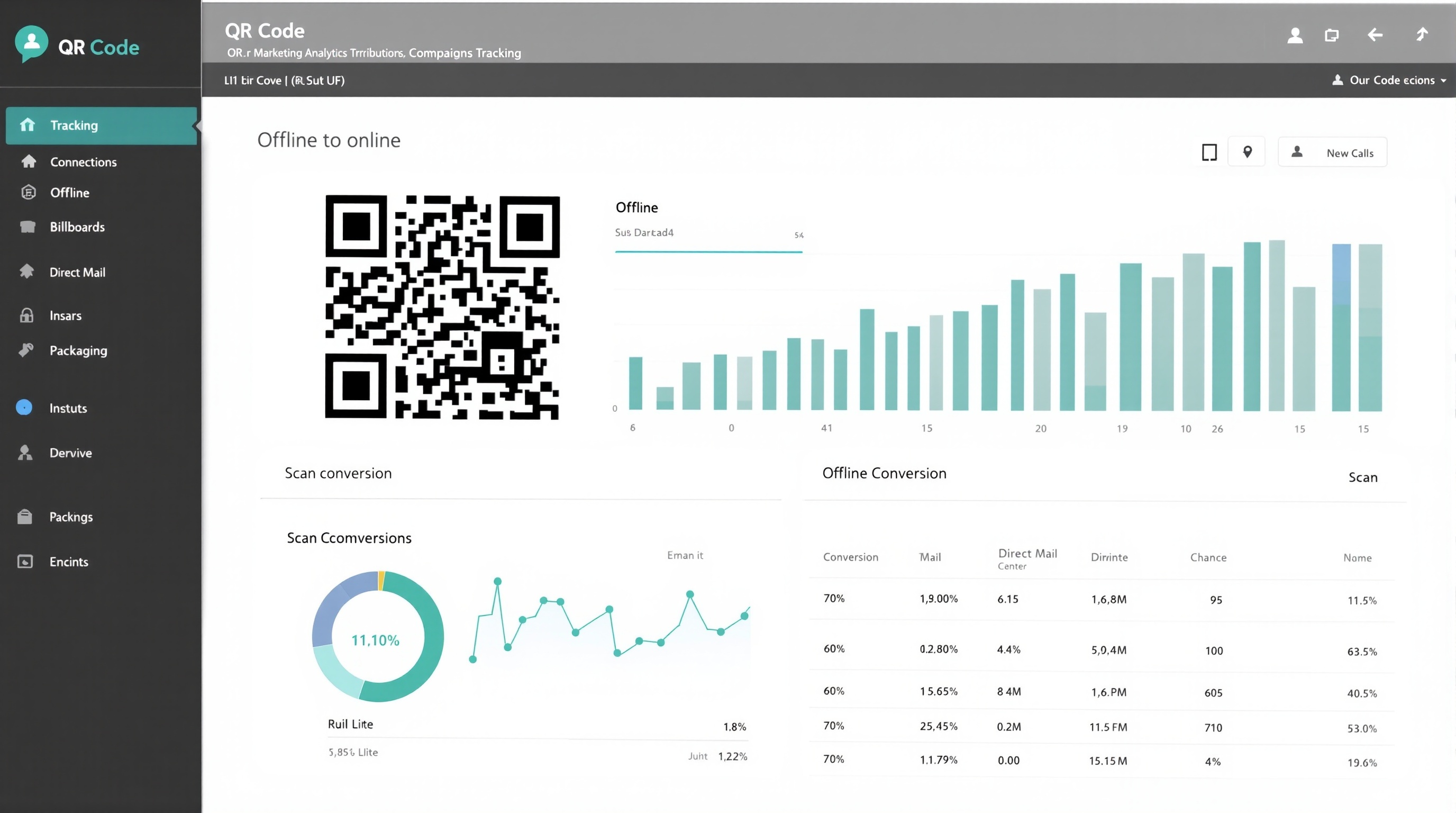
Task: Click the cell value 19.6%
Action: tap(1362, 763)
